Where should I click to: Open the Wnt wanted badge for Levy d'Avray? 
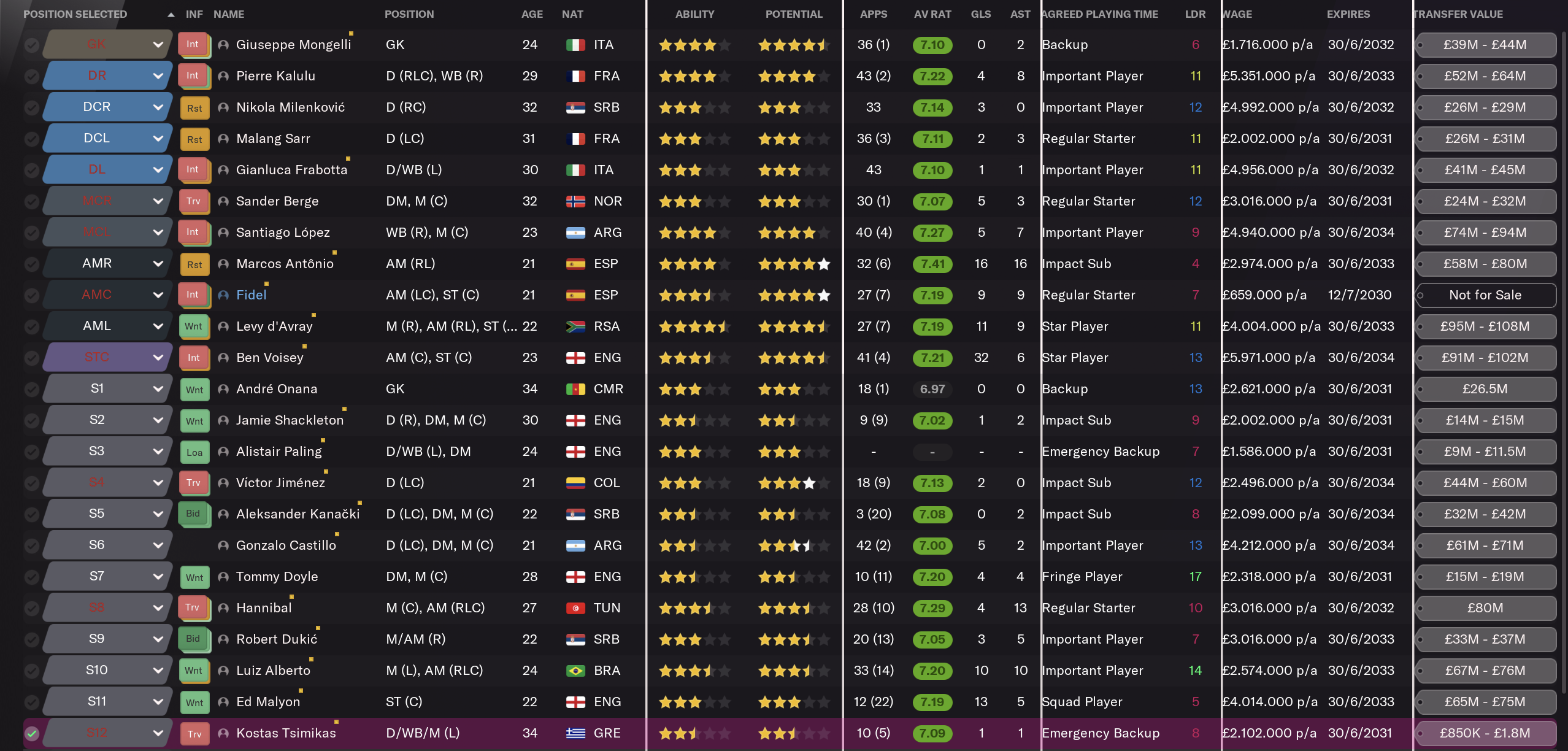193,326
